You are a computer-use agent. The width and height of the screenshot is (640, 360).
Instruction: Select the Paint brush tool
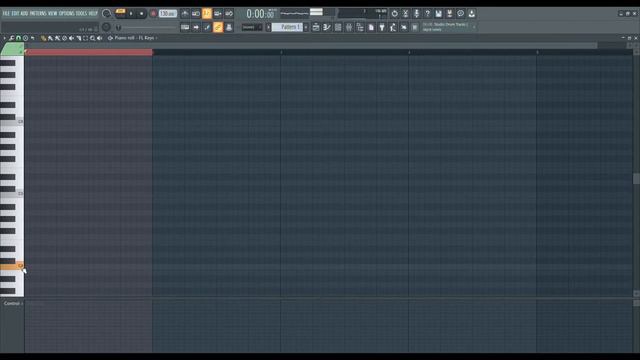(50, 38)
